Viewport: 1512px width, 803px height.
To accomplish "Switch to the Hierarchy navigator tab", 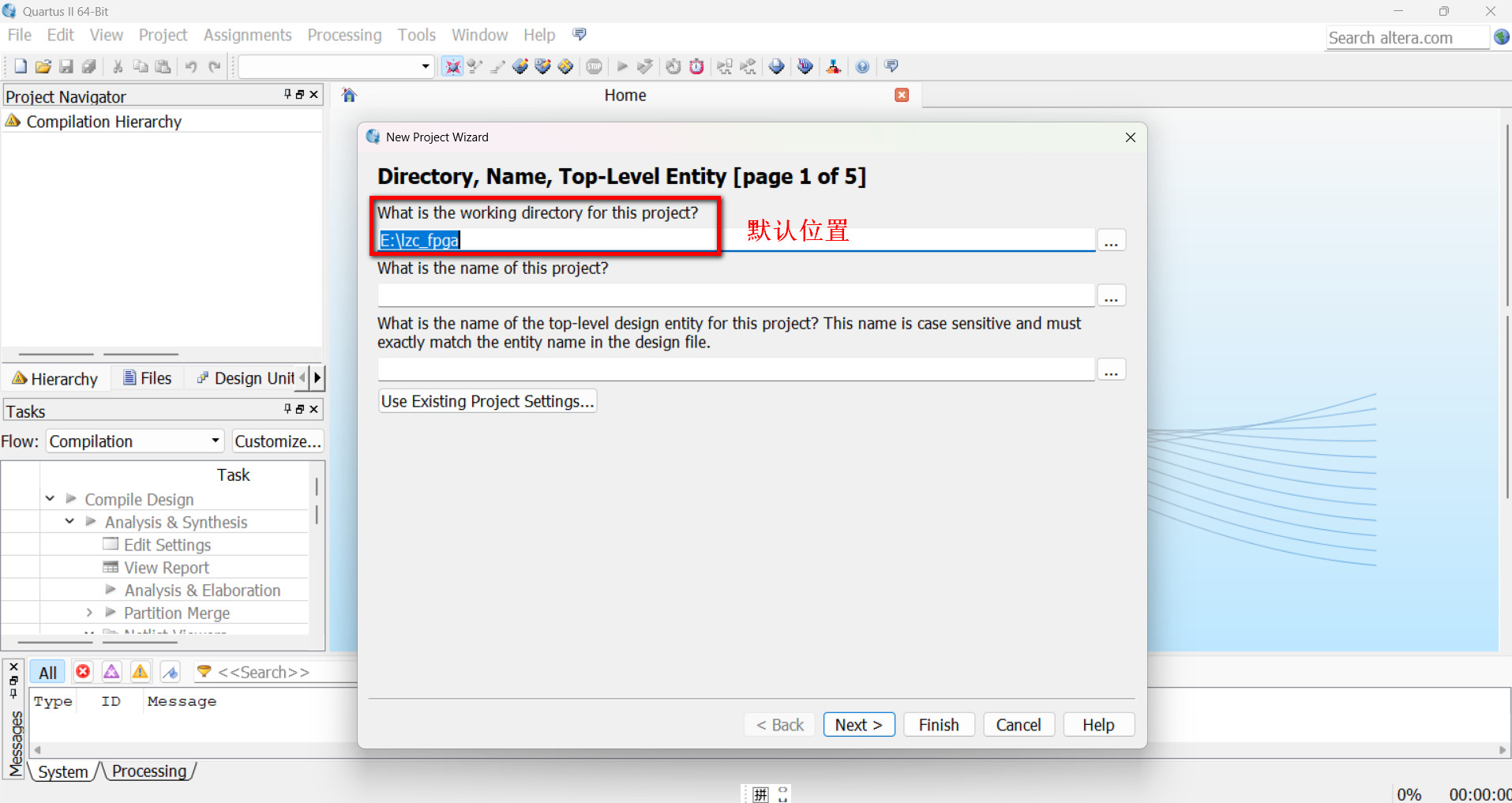I will 55,378.
